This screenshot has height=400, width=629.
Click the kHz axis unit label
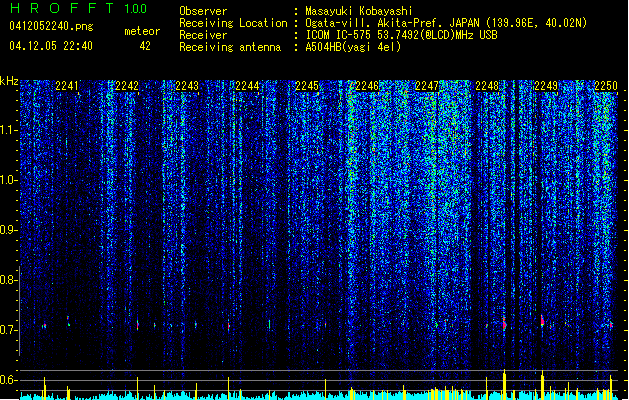[x=9, y=81]
